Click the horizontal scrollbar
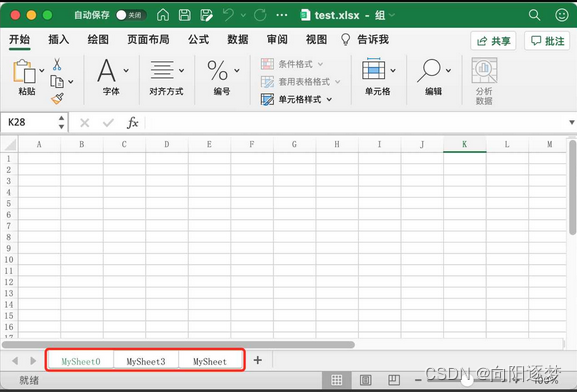This screenshot has height=392, width=577. pos(178,345)
